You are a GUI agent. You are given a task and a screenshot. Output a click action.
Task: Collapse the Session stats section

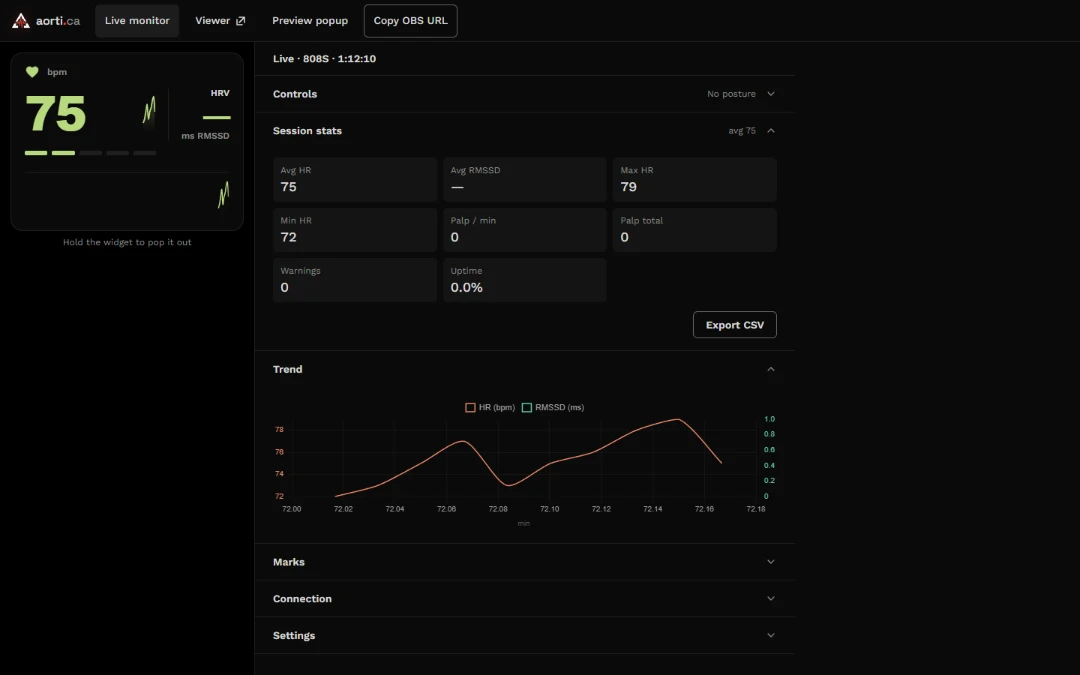click(x=771, y=131)
